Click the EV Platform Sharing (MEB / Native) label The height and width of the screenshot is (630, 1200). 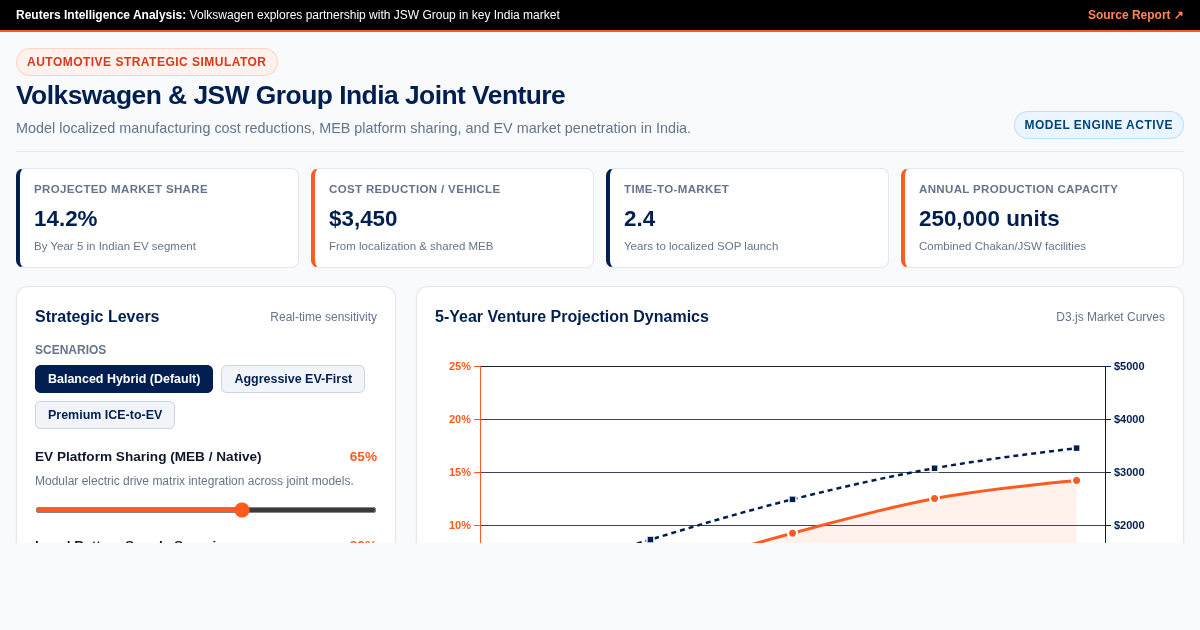click(148, 456)
